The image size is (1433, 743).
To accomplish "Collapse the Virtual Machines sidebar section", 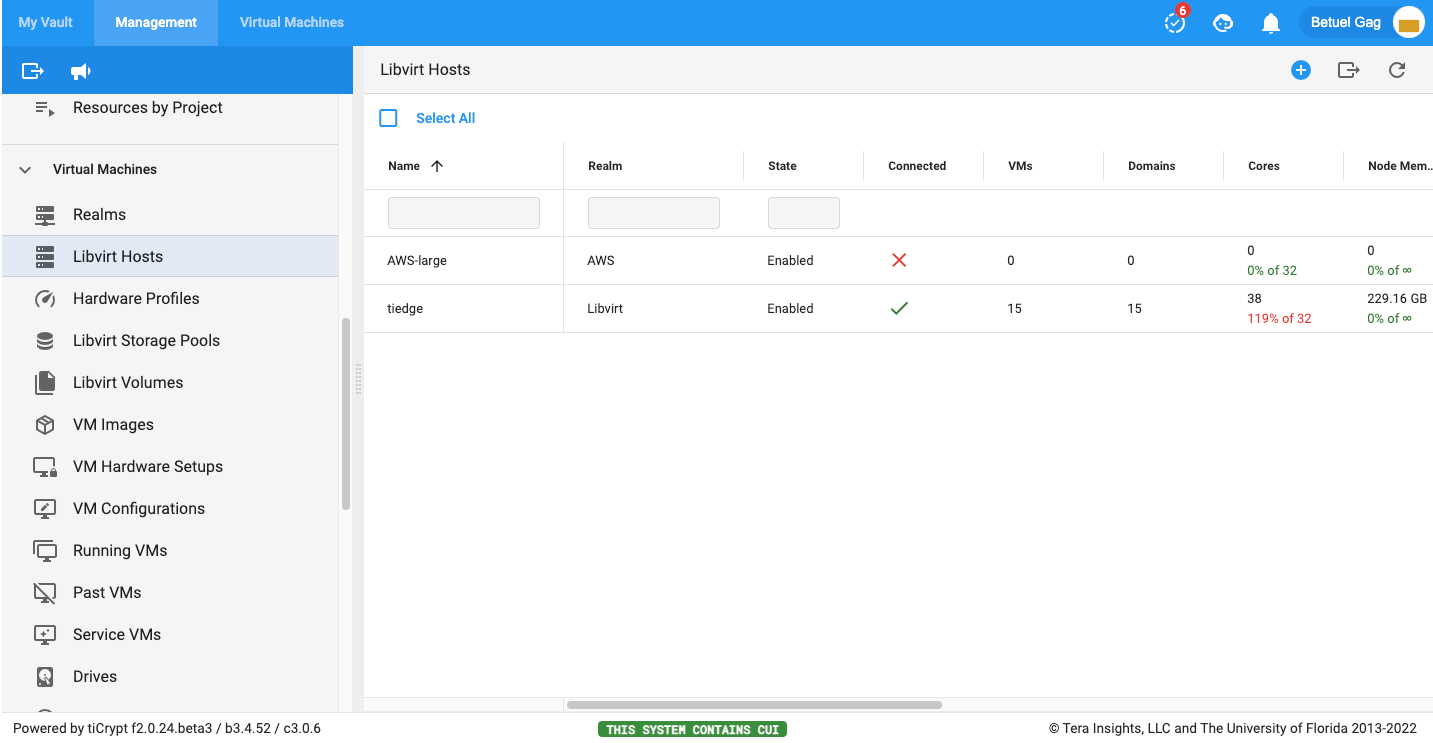I will click(26, 170).
